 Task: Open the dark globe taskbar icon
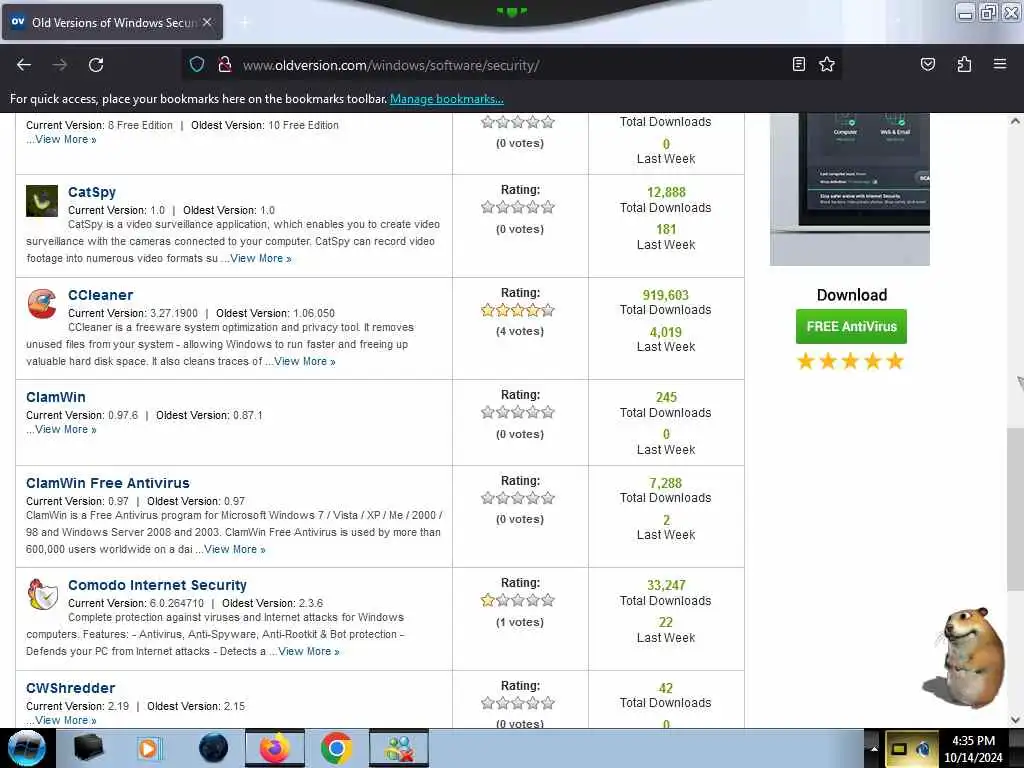click(x=213, y=748)
